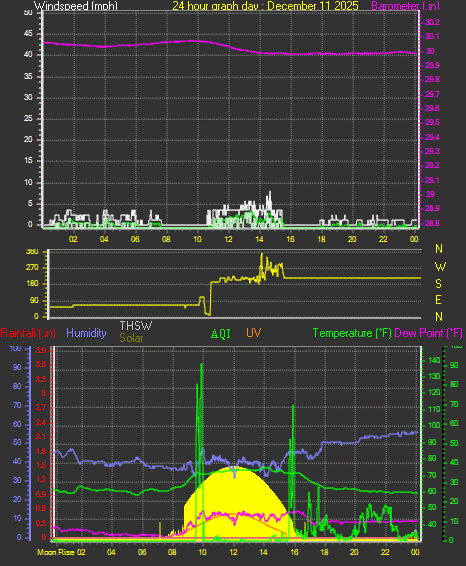Click the AQI legend label
The height and width of the screenshot is (566, 466).
tap(221, 334)
